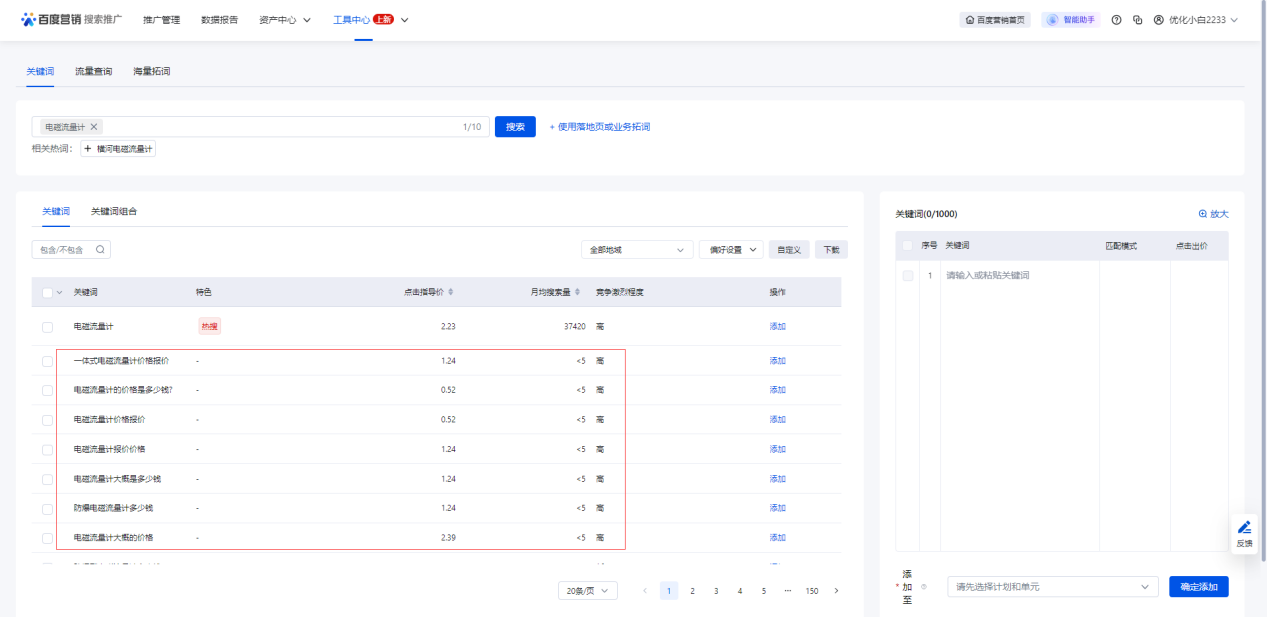Open the 20条/页 page size dropdown

click(x=588, y=591)
